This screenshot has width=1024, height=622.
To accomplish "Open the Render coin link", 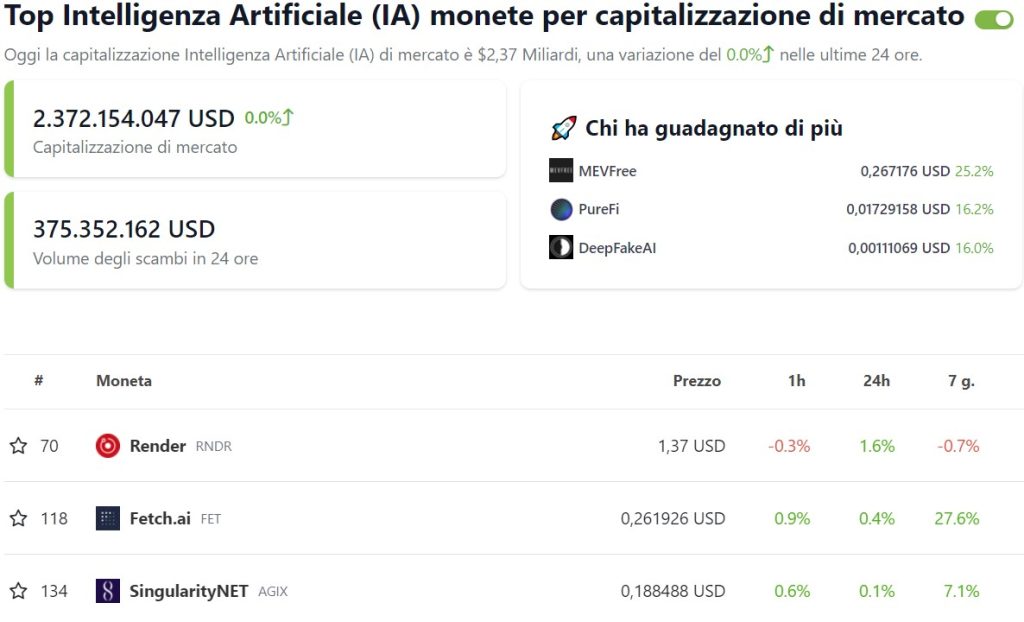I will click(158, 446).
